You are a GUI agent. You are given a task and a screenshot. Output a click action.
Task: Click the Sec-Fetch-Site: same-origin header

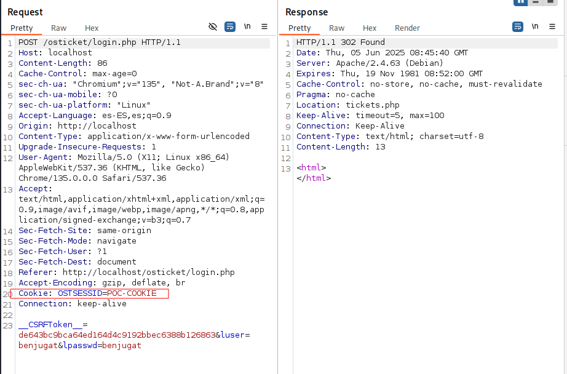pos(85,231)
